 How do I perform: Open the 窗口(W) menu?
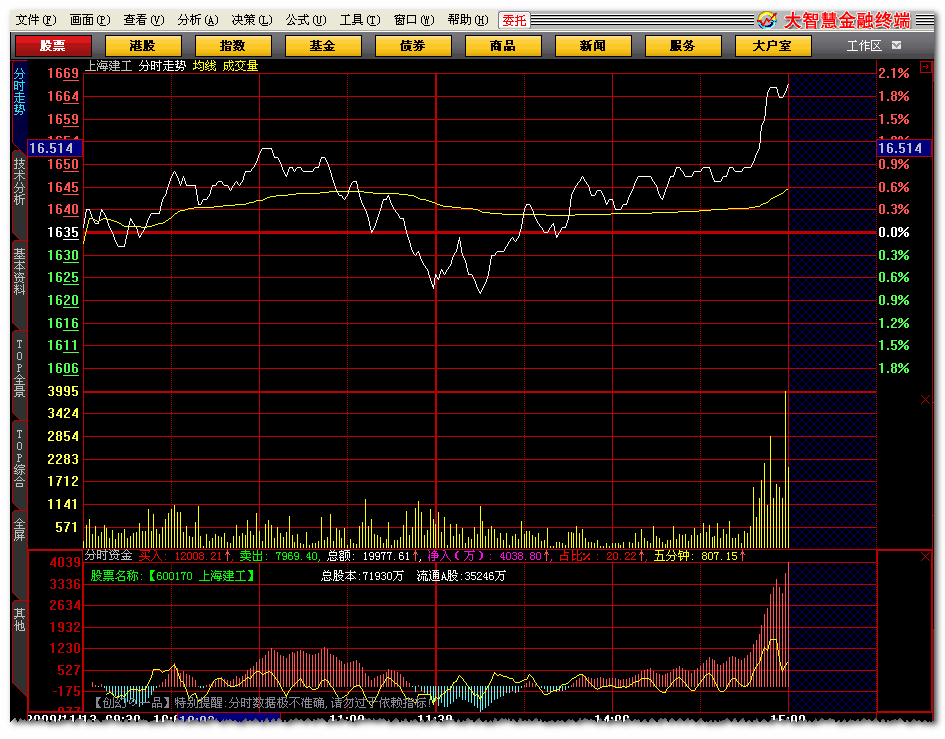[x=414, y=20]
